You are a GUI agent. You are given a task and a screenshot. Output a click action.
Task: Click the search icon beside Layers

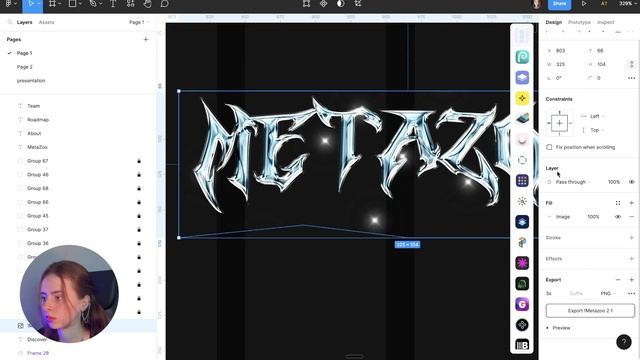[10, 22]
